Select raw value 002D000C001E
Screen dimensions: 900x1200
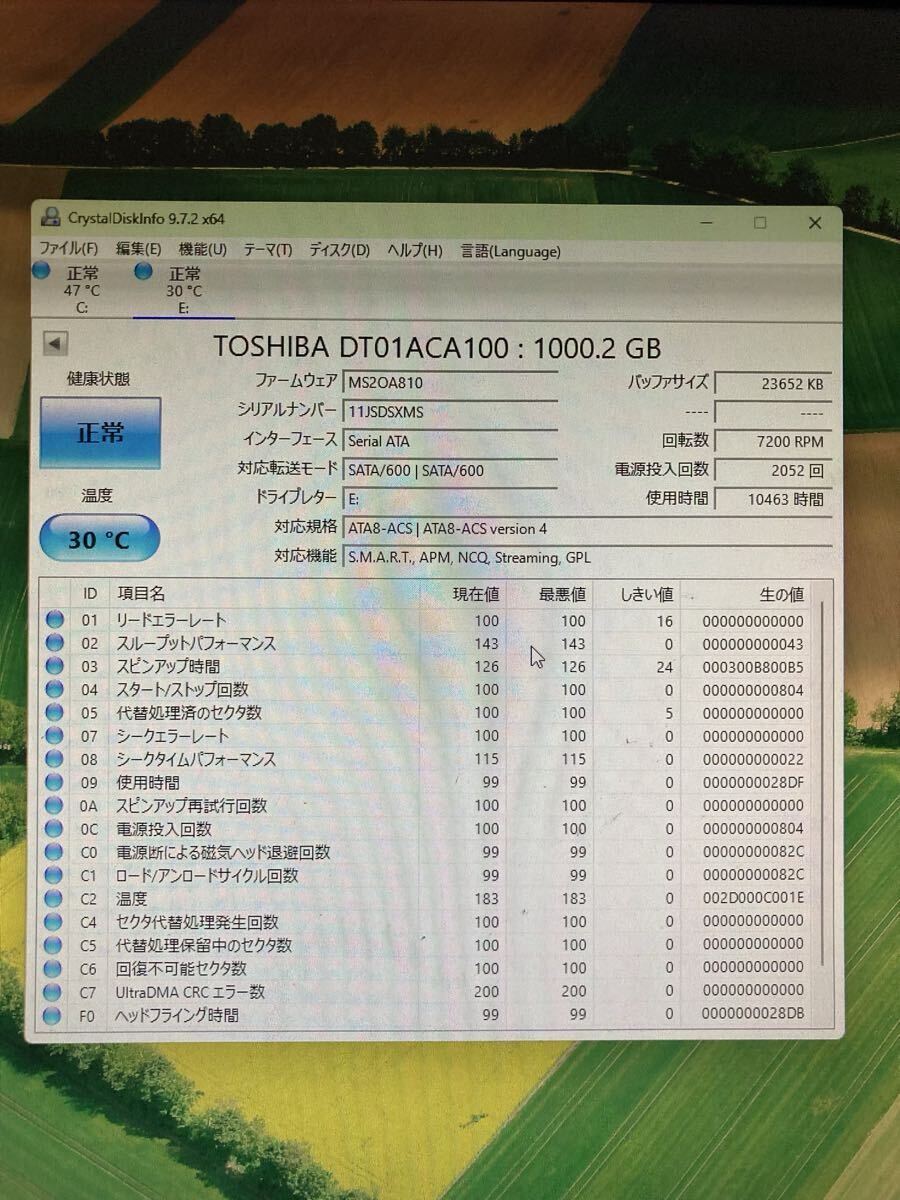[x=753, y=898]
